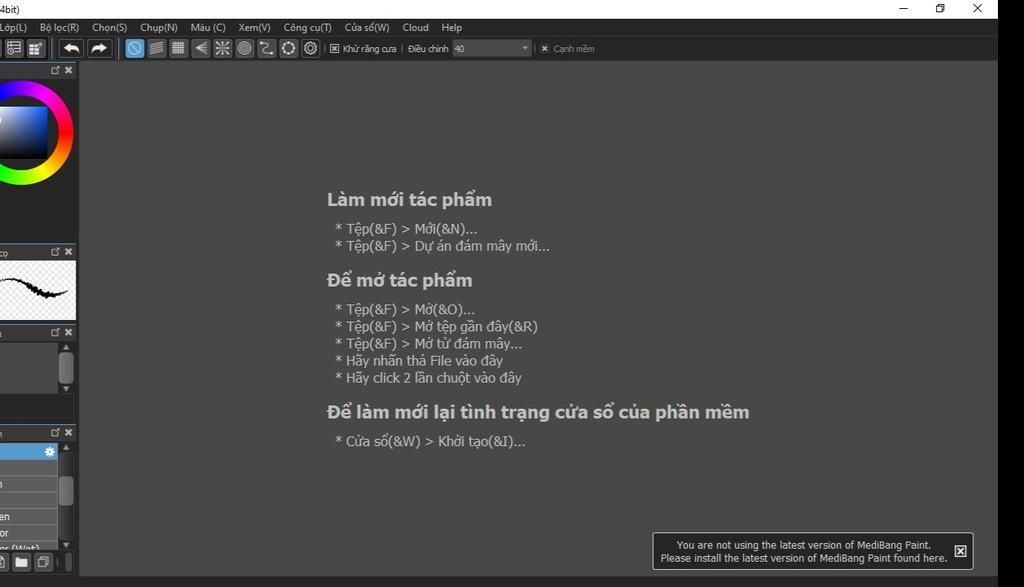Click the grid-with-pencil toolbar icon beside Undo
Screen dimensions: 1024x587
[x=35, y=48]
